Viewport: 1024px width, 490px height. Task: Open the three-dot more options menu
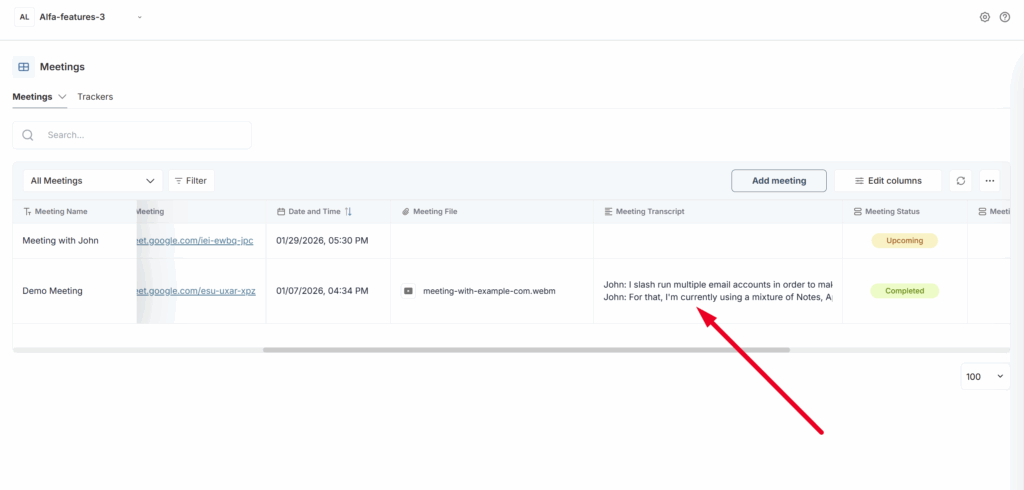coord(990,181)
